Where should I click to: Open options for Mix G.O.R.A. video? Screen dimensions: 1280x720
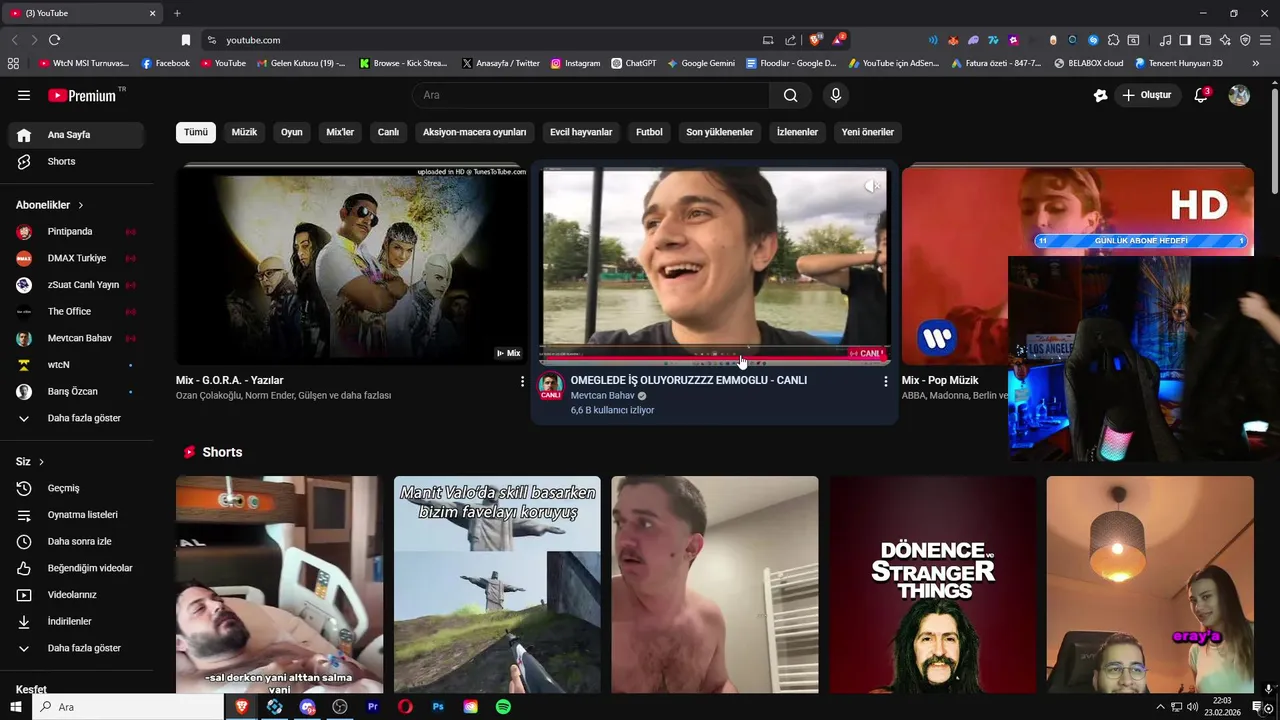pyautogui.click(x=522, y=381)
